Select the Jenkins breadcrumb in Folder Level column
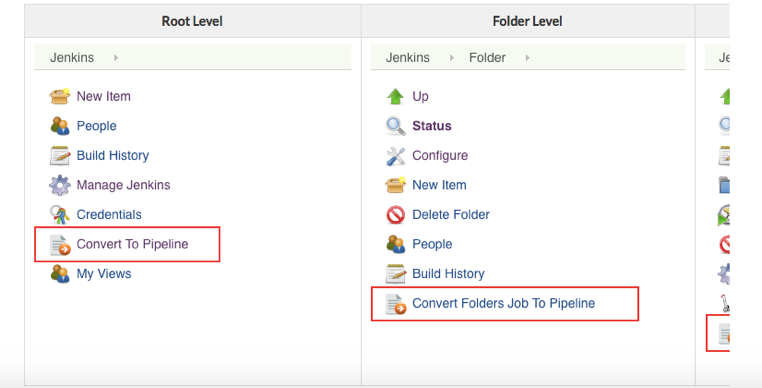The image size is (762, 388). [408, 58]
